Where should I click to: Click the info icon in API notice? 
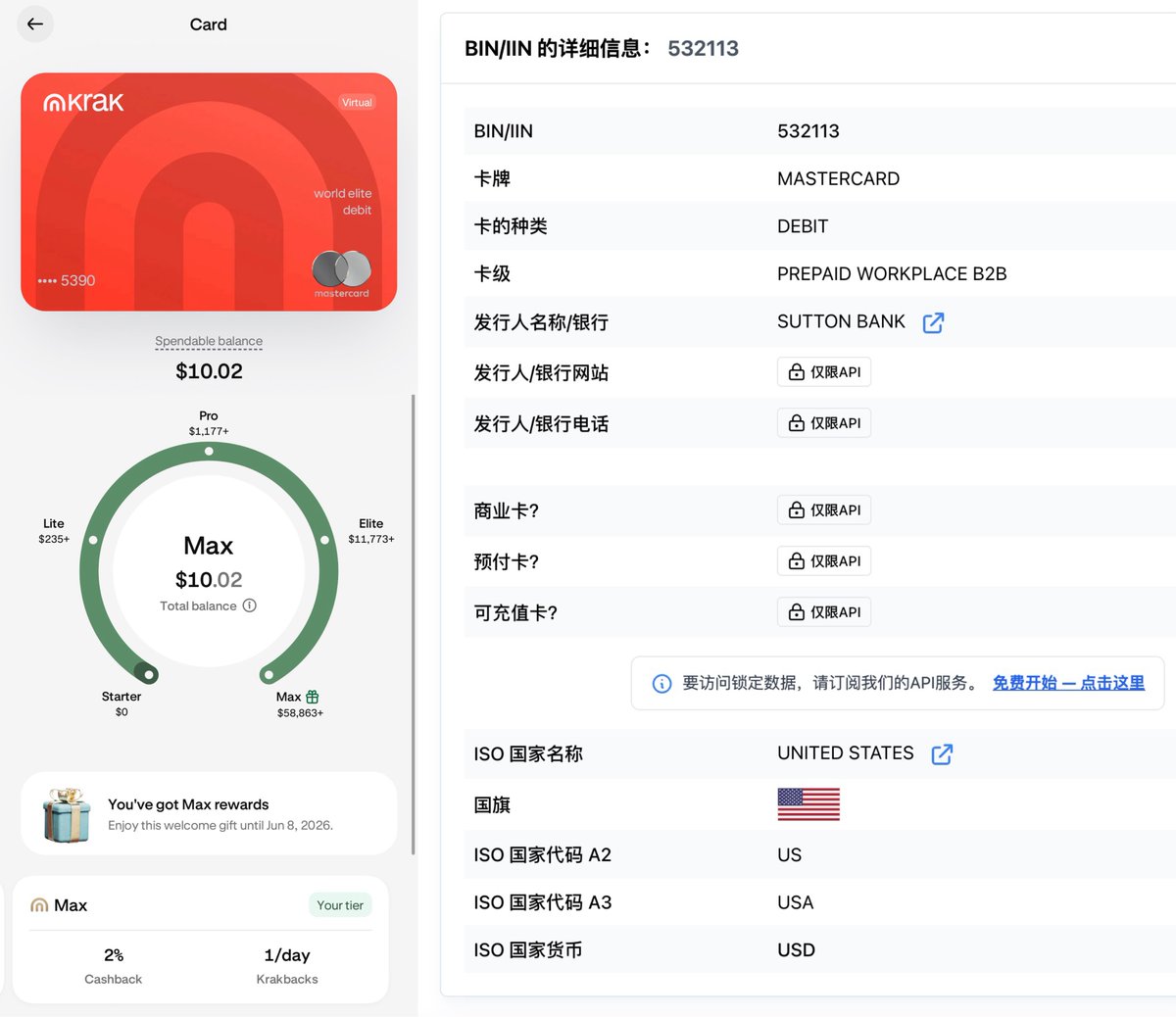tap(662, 684)
